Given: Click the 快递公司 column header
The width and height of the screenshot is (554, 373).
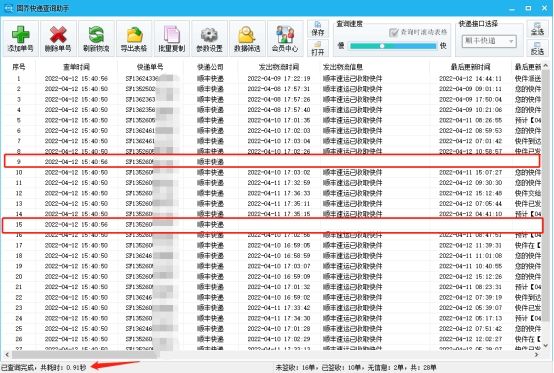Looking at the screenshot, I should pyautogui.click(x=210, y=67).
